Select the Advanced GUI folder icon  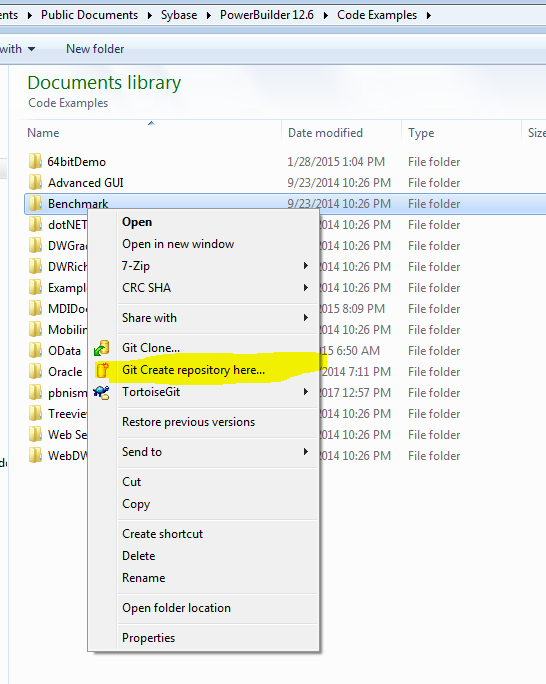coord(35,182)
